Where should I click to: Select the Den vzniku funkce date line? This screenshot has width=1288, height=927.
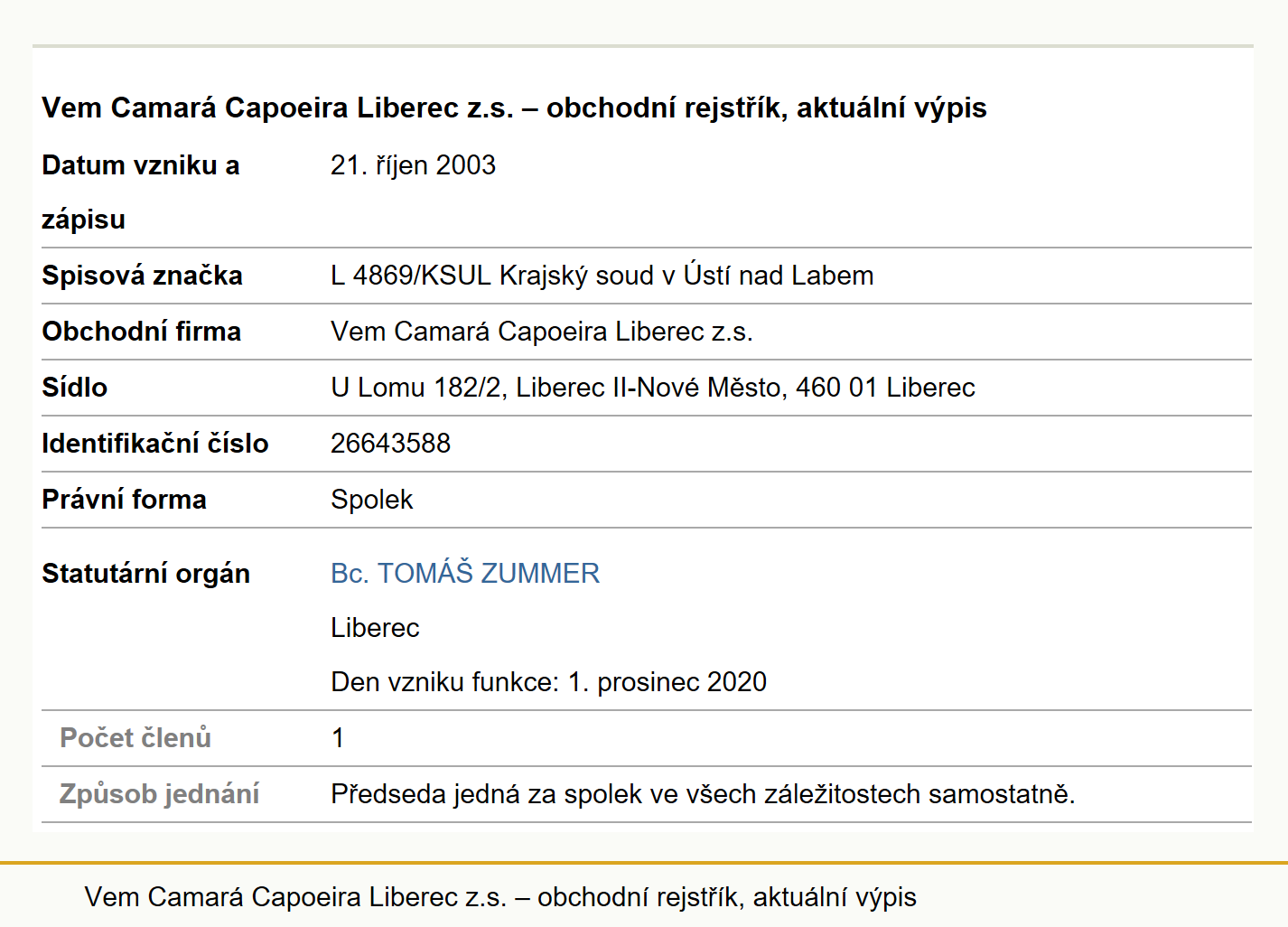[x=548, y=682]
